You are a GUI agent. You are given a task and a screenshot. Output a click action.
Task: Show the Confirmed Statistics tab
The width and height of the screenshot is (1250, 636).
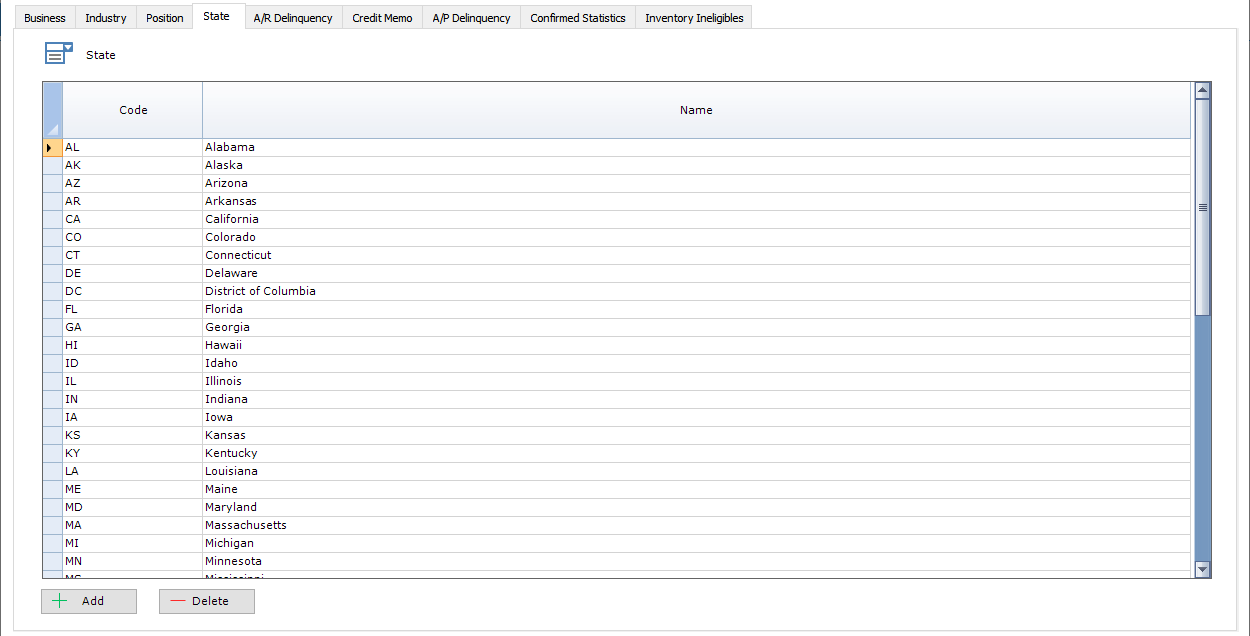[578, 18]
